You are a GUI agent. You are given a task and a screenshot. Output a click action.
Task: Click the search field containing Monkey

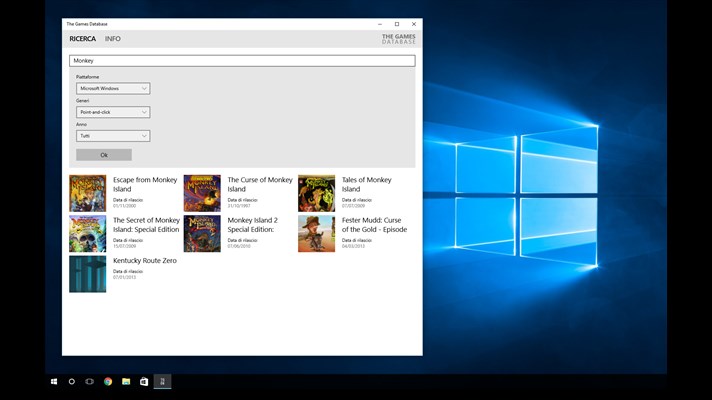[x=242, y=61]
